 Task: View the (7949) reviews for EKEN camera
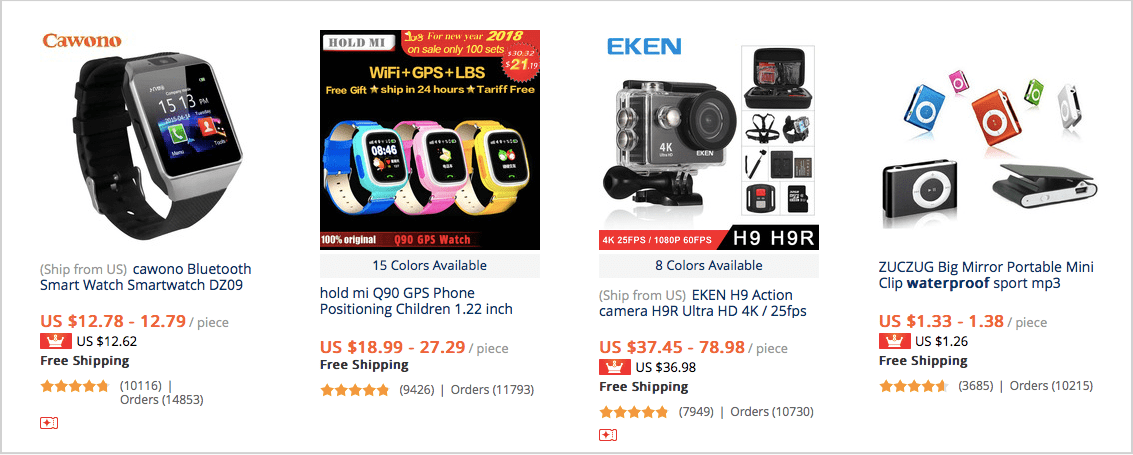[696, 412]
